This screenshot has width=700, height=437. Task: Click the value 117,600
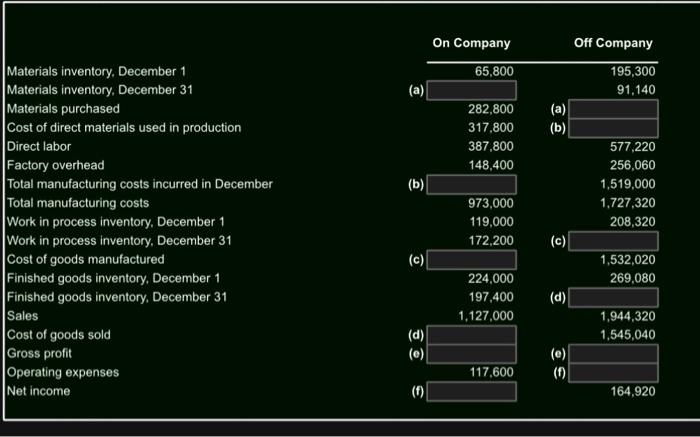[491, 372]
